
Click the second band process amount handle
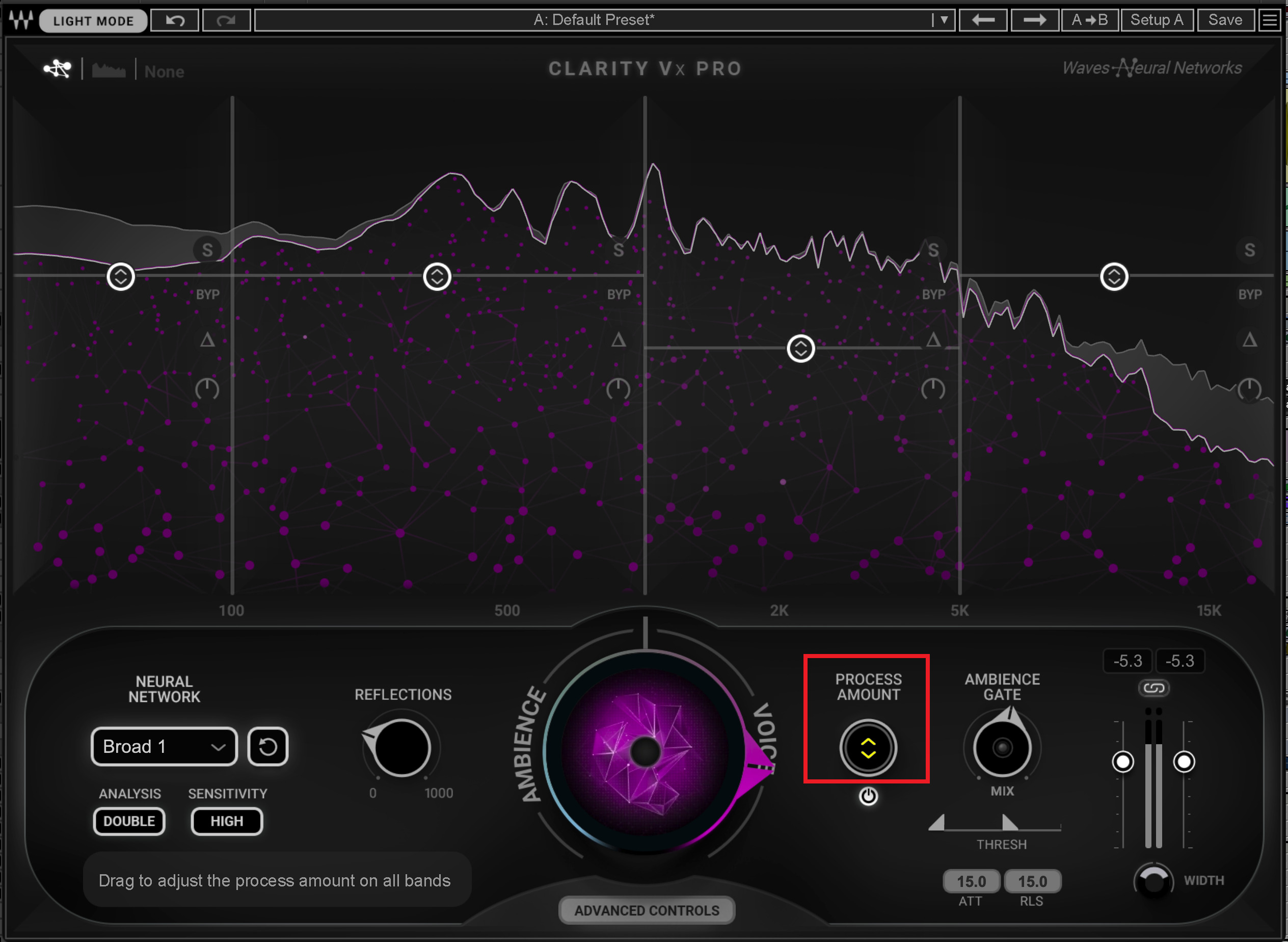point(437,277)
